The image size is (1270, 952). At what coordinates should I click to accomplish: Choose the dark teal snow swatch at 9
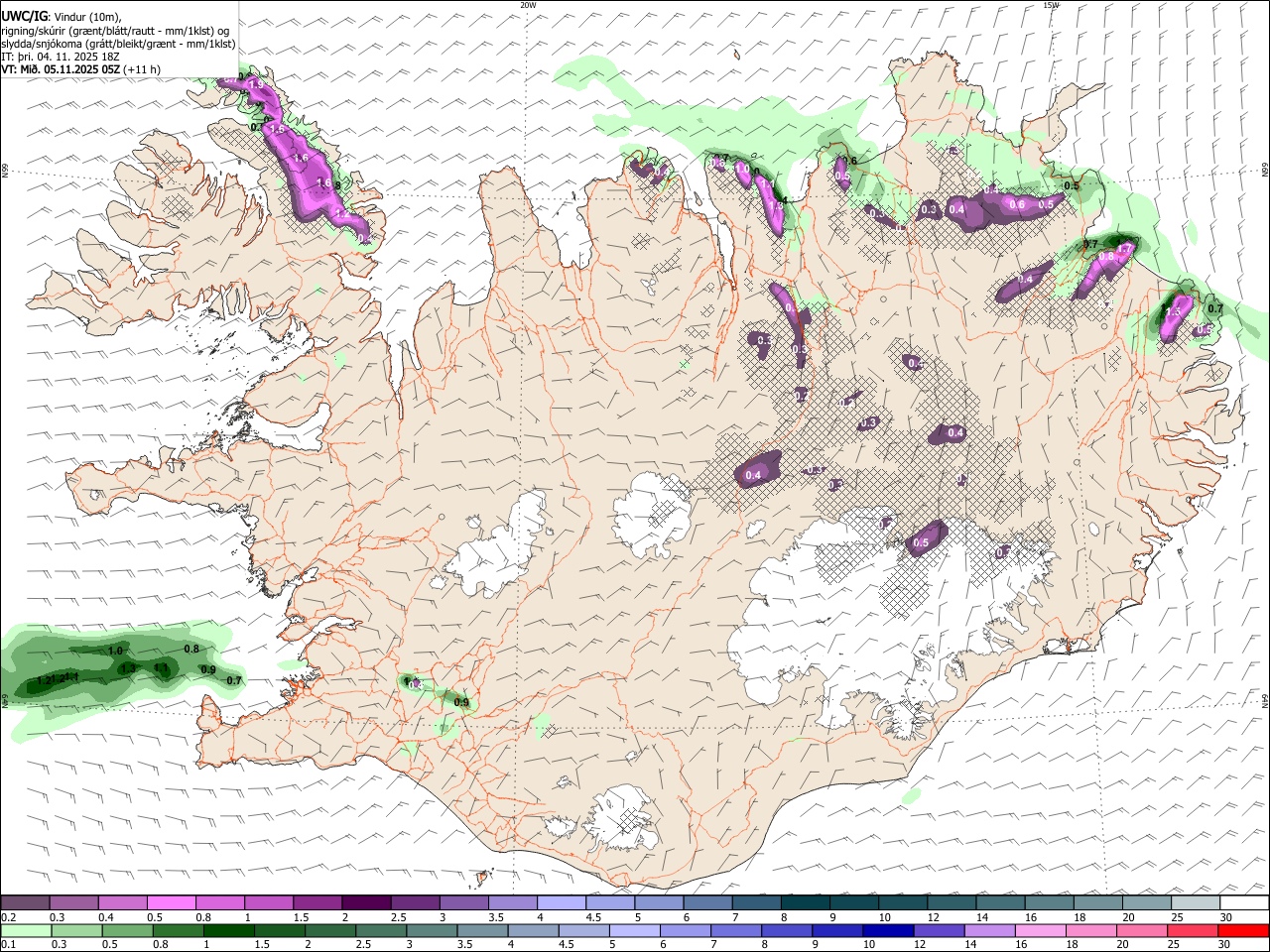[852, 903]
